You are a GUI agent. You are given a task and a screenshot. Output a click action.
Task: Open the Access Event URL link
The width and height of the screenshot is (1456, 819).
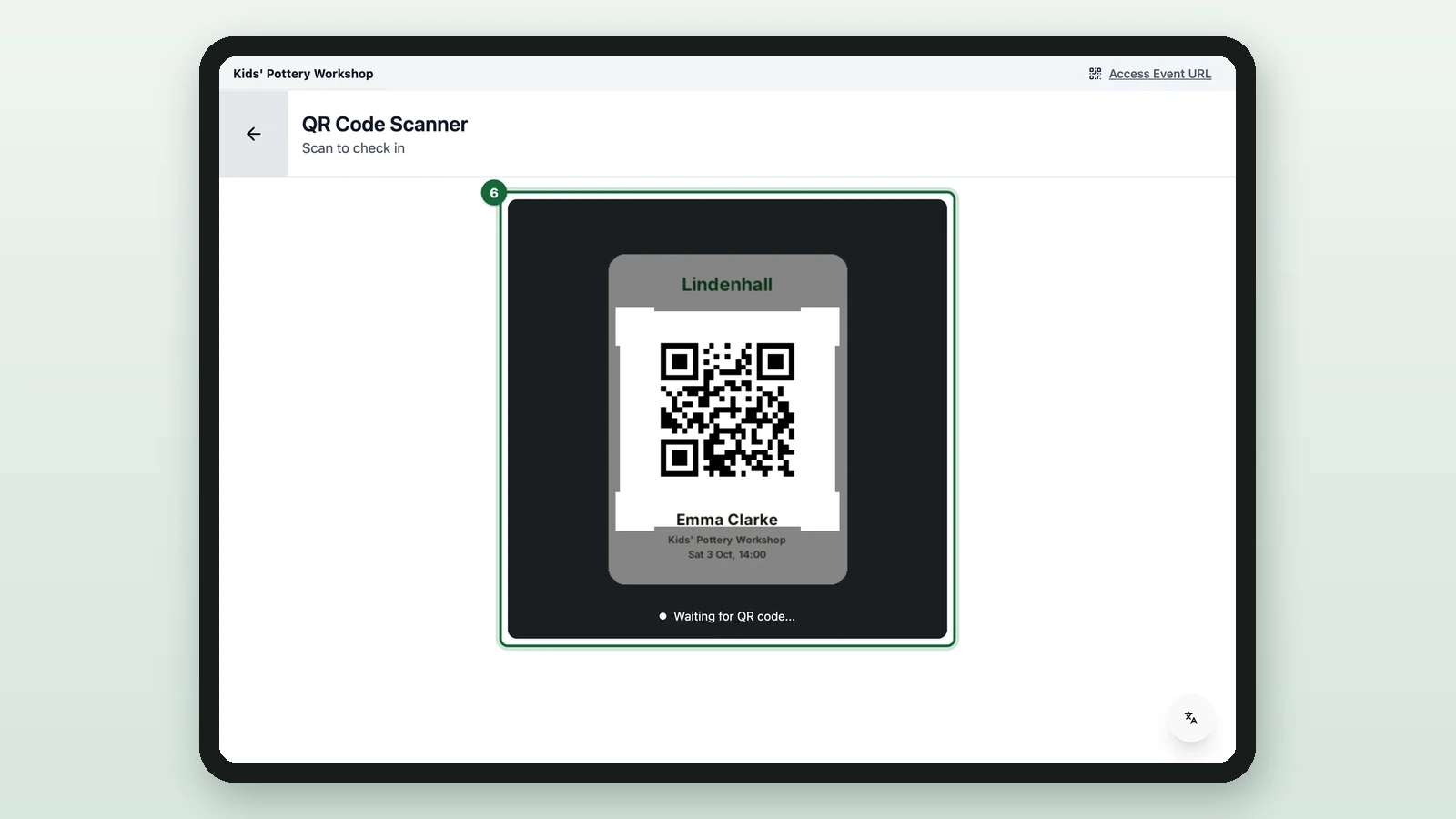[x=1159, y=74]
